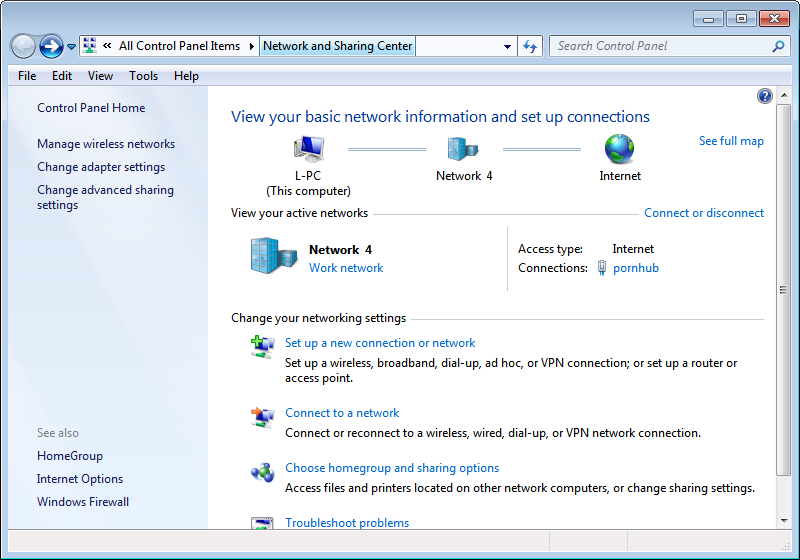This screenshot has width=800, height=560.
Task: Open the View menu
Action: click(x=100, y=76)
